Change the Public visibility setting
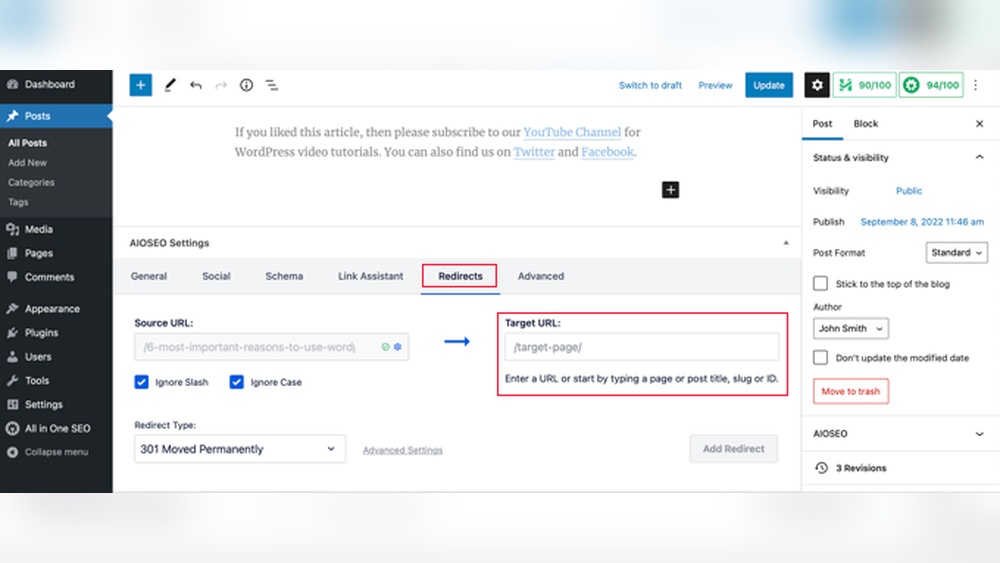Image resolution: width=1000 pixels, height=563 pixels. [x=909, y=191]
